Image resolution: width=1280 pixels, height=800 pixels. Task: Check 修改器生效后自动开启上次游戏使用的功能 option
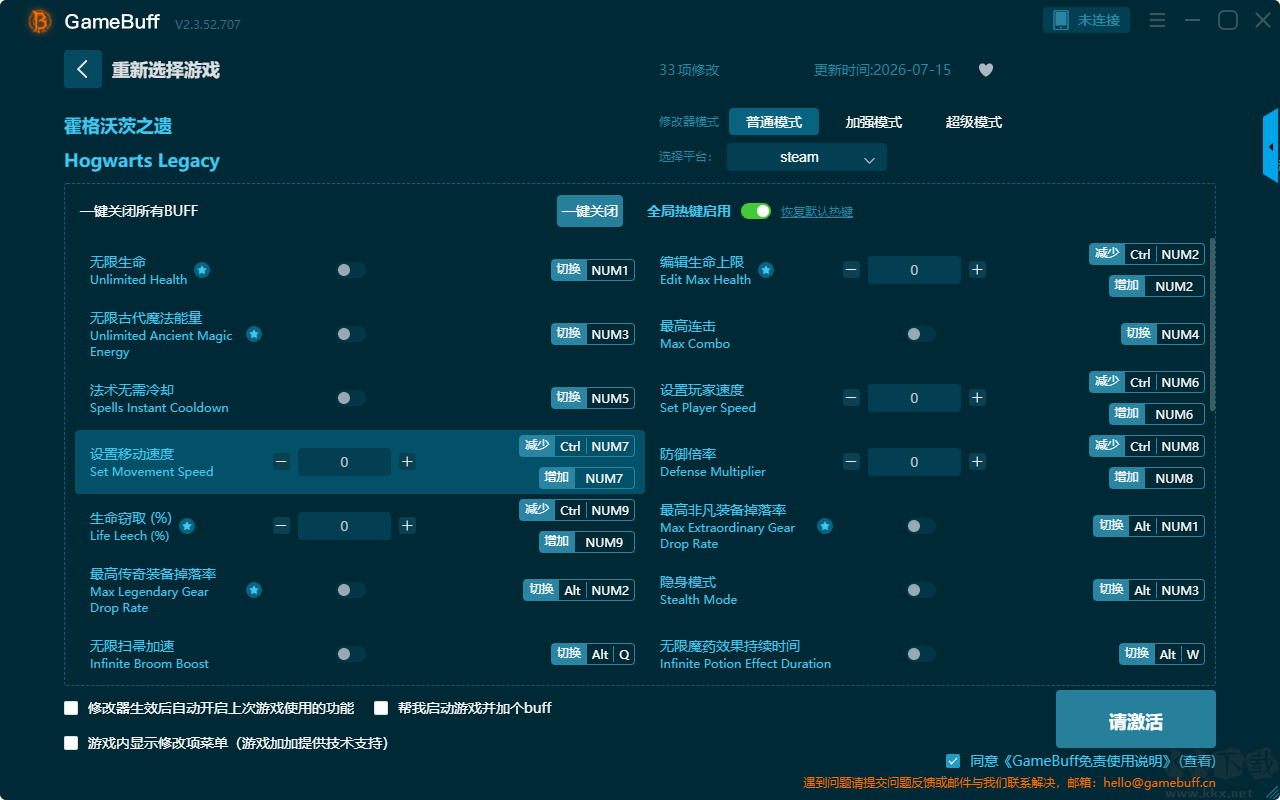(x=71, y=708)
